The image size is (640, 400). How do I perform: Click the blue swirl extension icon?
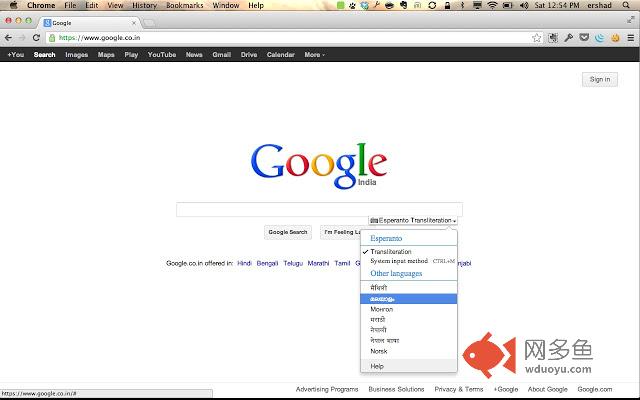point(600,38)
